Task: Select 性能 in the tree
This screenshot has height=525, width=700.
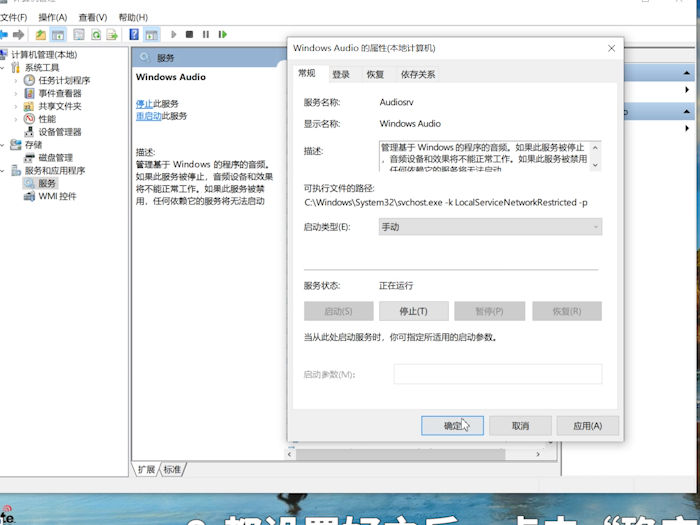Action: [47, 119]
